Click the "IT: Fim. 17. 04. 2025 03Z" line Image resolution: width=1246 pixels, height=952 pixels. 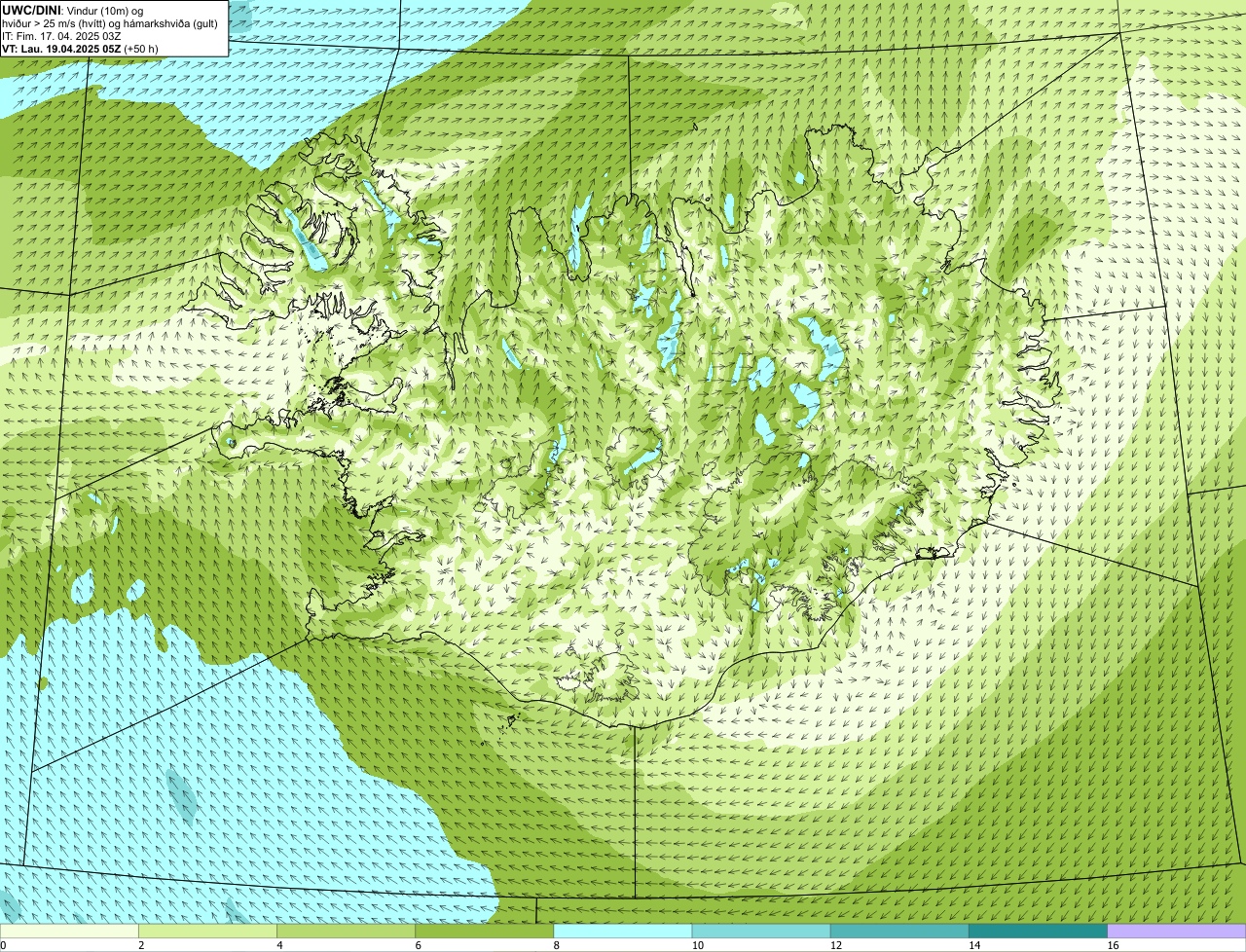(x=61, y=36)
